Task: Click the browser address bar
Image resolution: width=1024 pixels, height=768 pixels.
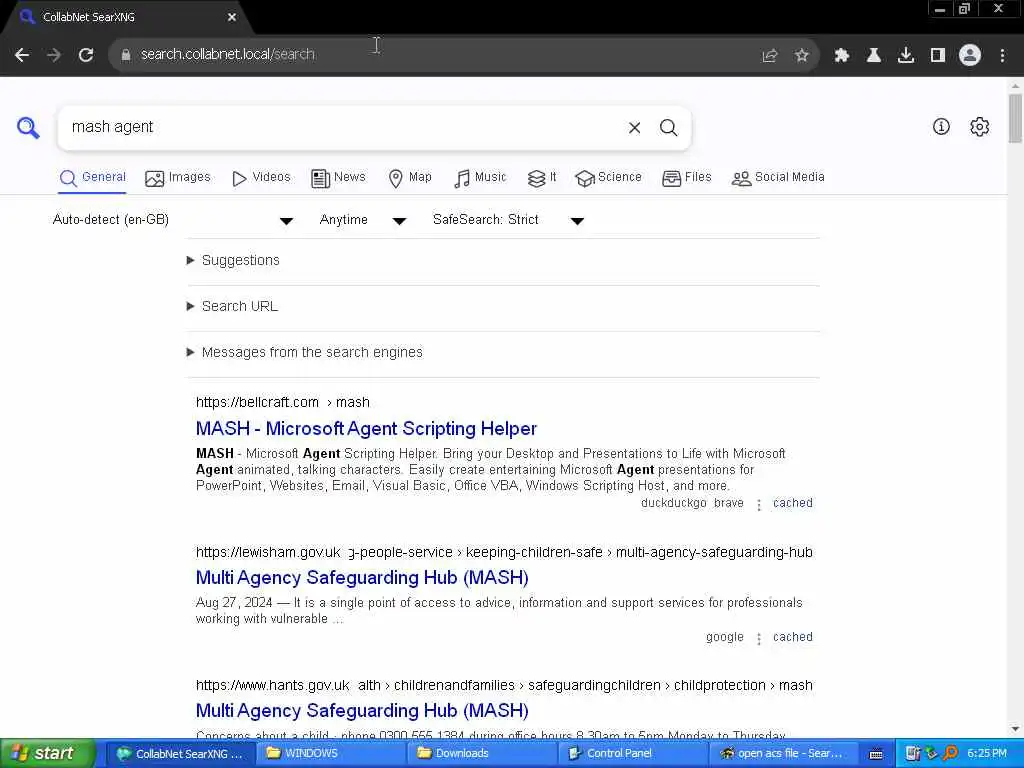Action: click(x=444, y=55)
